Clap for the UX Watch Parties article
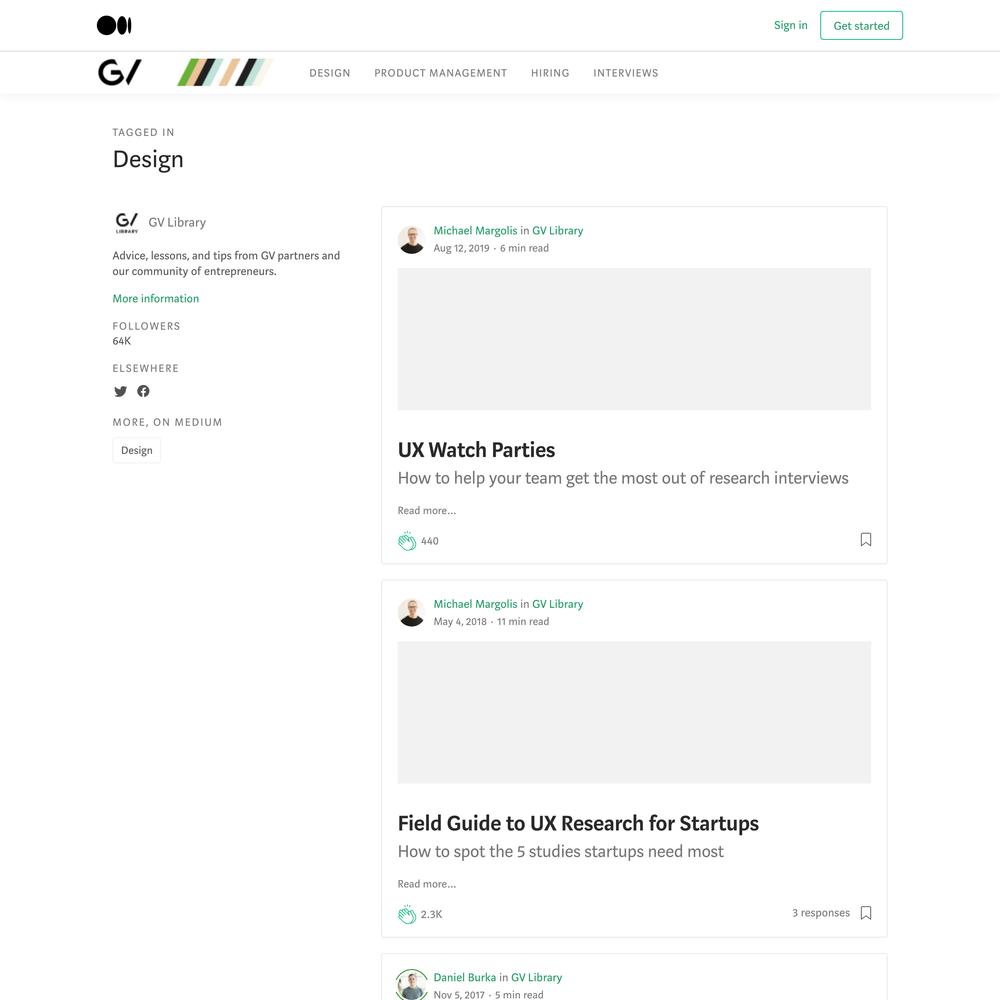 [x=407, y=541]
